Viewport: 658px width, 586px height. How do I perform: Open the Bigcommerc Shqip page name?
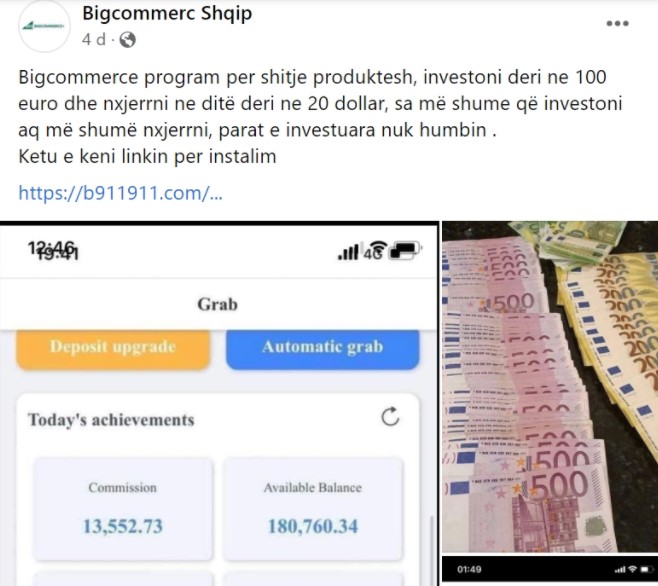[167, 13]
